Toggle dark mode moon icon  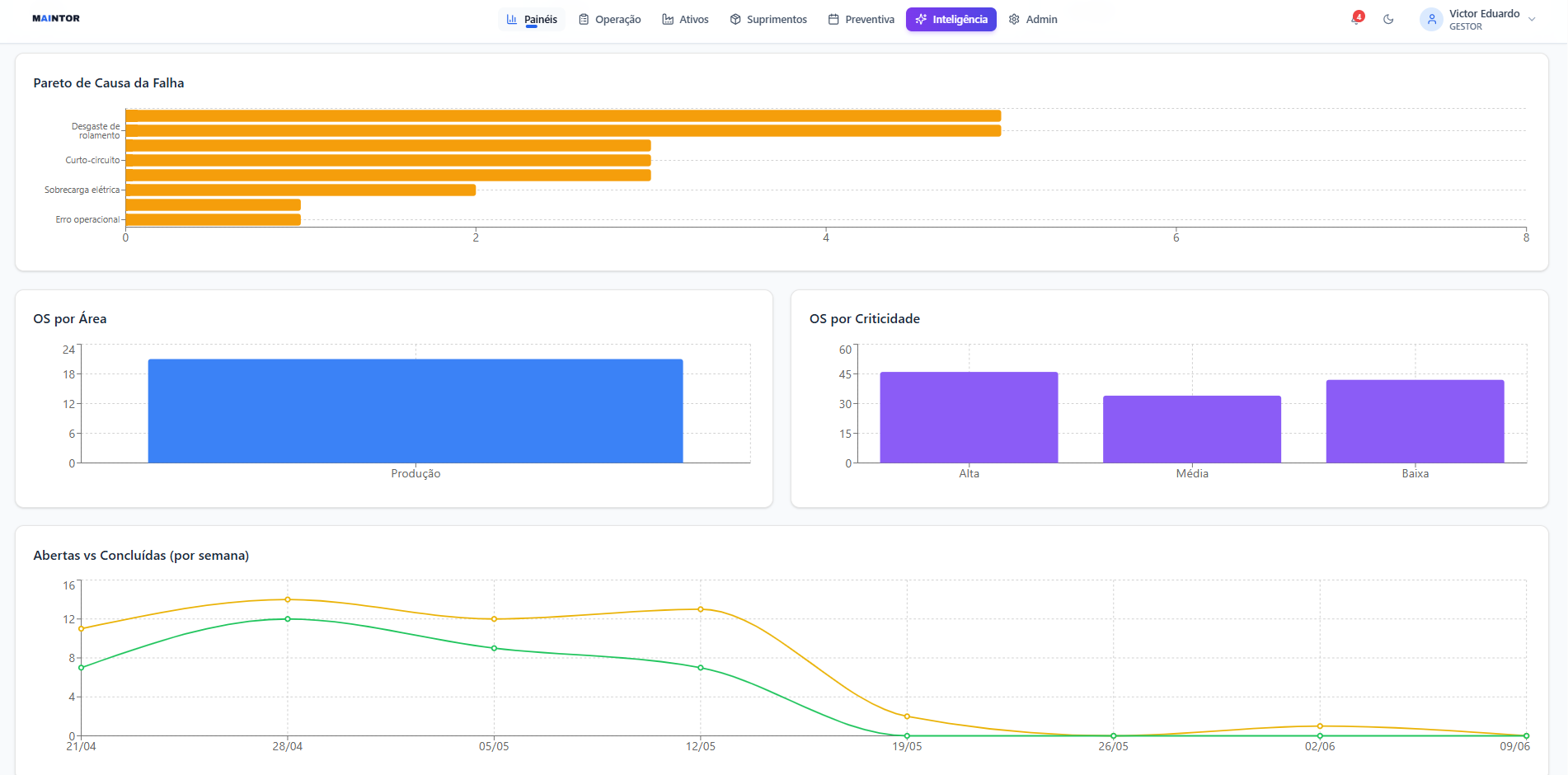pyautogui.click(x=1388, y=19)
